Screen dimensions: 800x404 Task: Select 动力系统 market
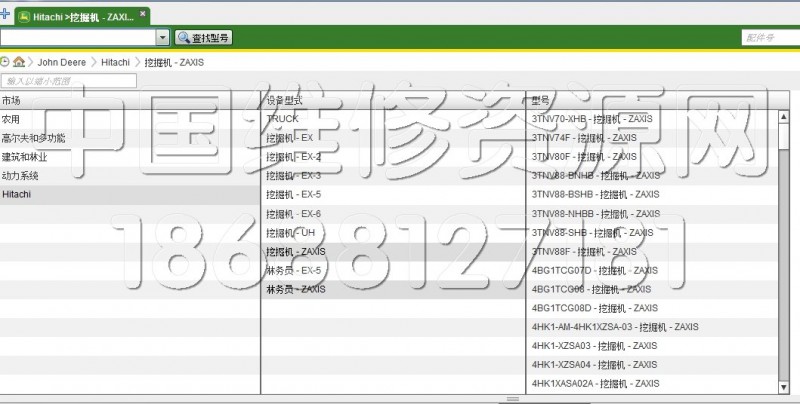click(x=130, y=176)
